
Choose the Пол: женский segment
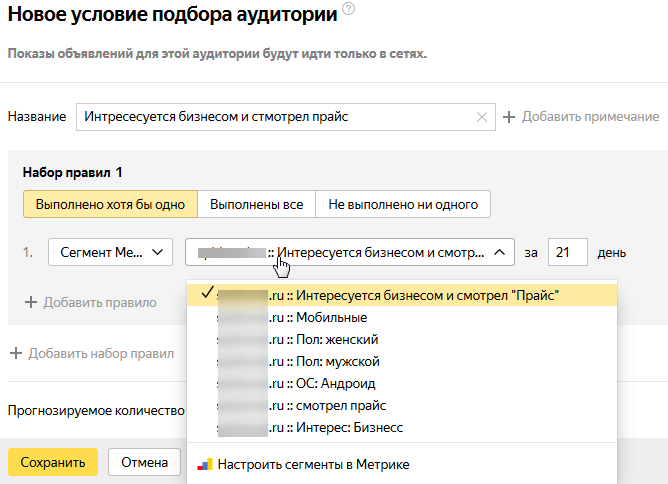(x=402, y=340)
